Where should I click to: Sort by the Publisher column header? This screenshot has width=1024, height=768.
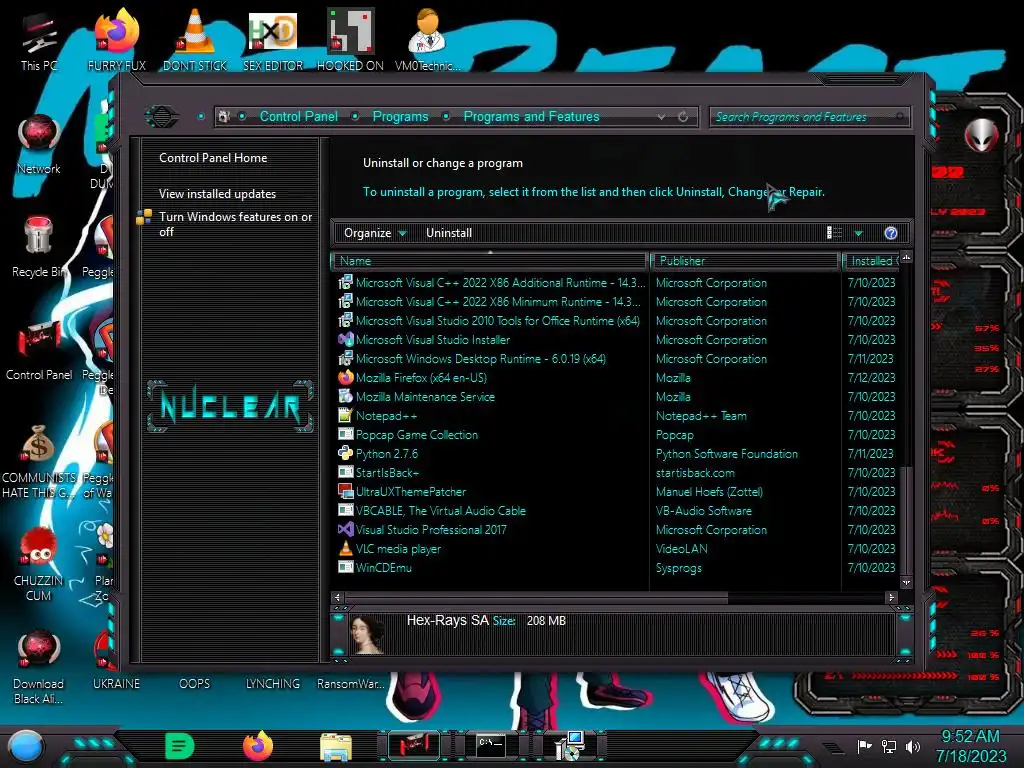745,261
